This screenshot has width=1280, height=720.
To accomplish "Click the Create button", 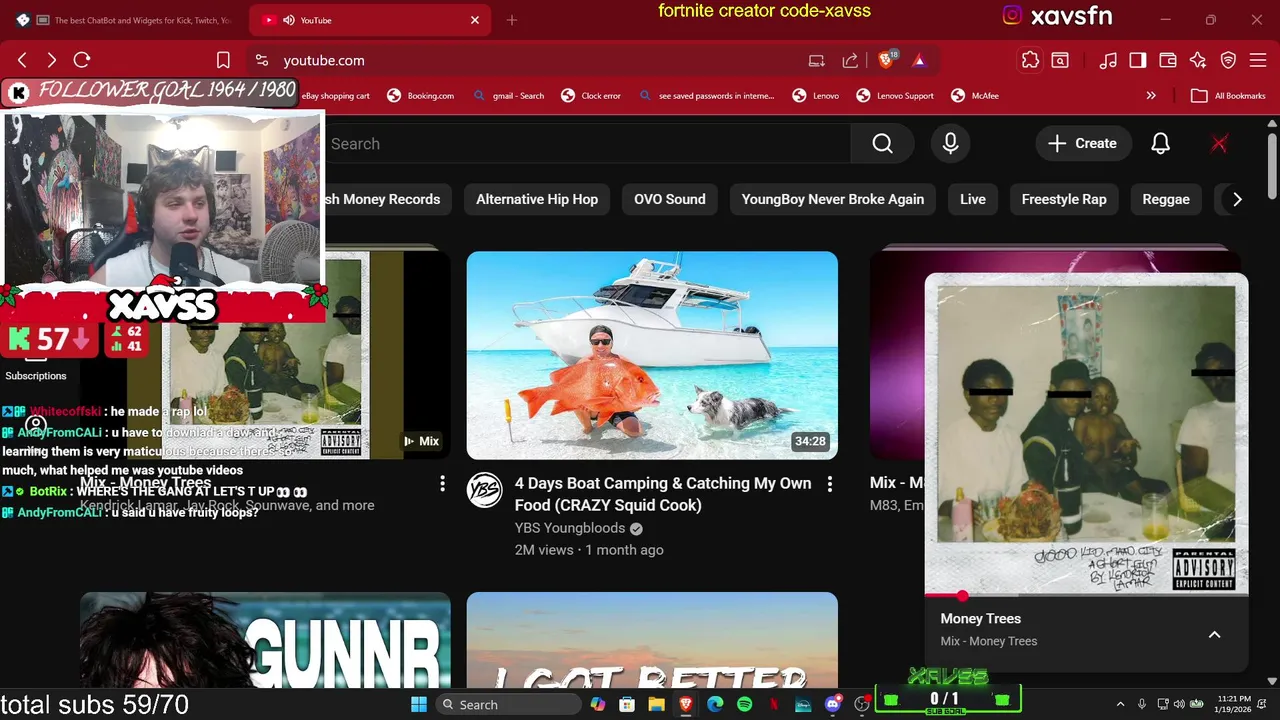I will click(1082, 144).
